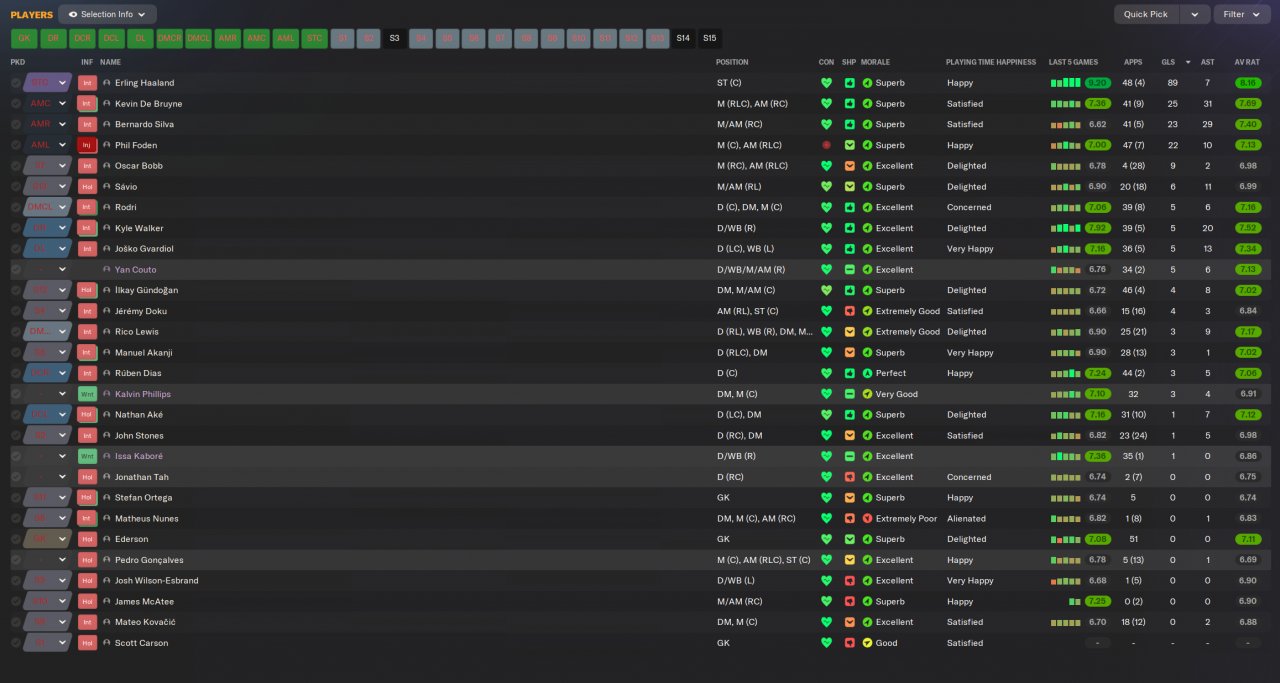
Task: Click the Hol status icon for Scott Carson
Action: click(87, 643)
